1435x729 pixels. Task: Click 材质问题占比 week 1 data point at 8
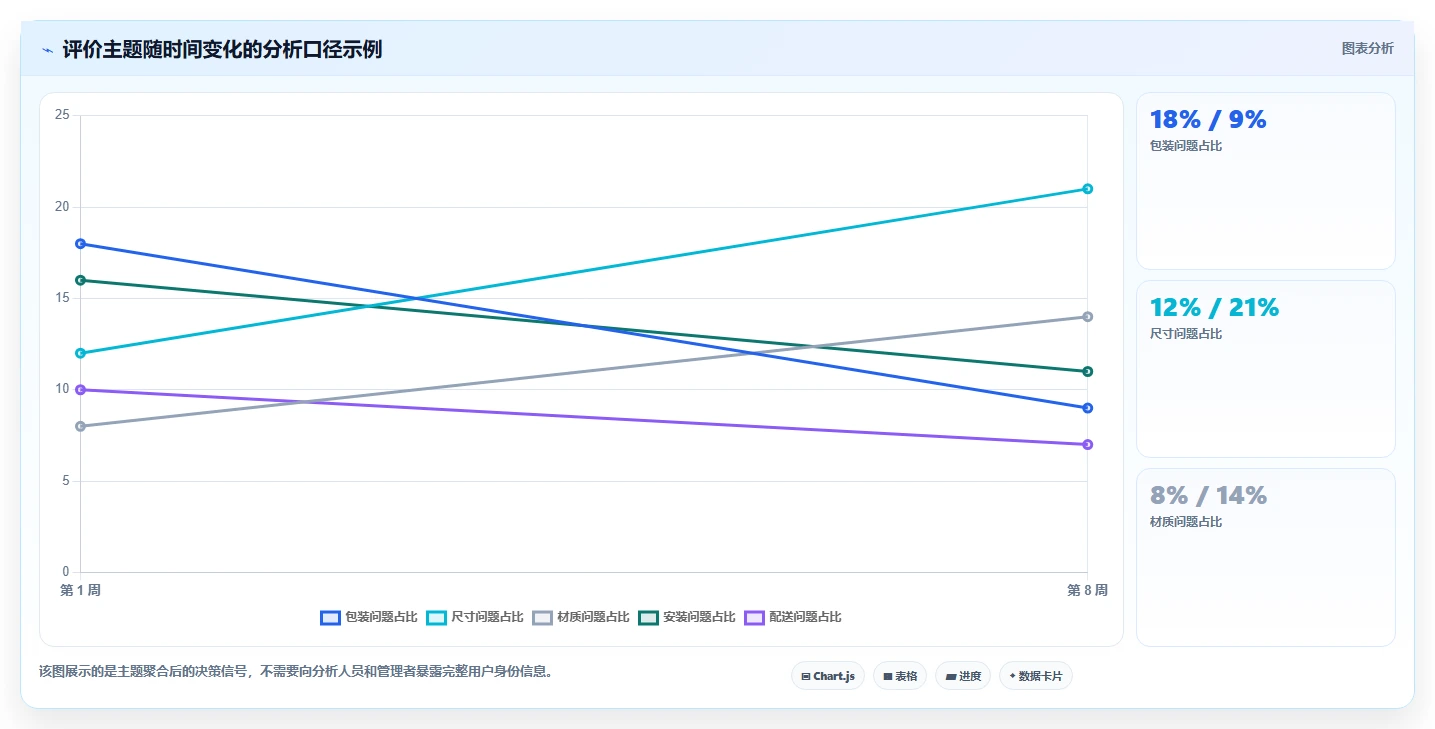point(80,426)
